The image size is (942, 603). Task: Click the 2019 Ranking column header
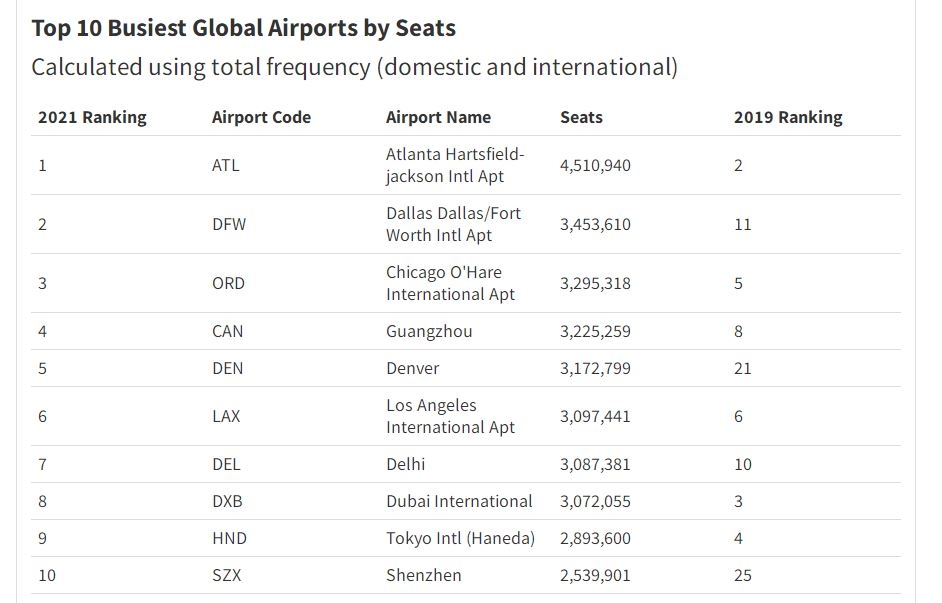click(788, 117)
